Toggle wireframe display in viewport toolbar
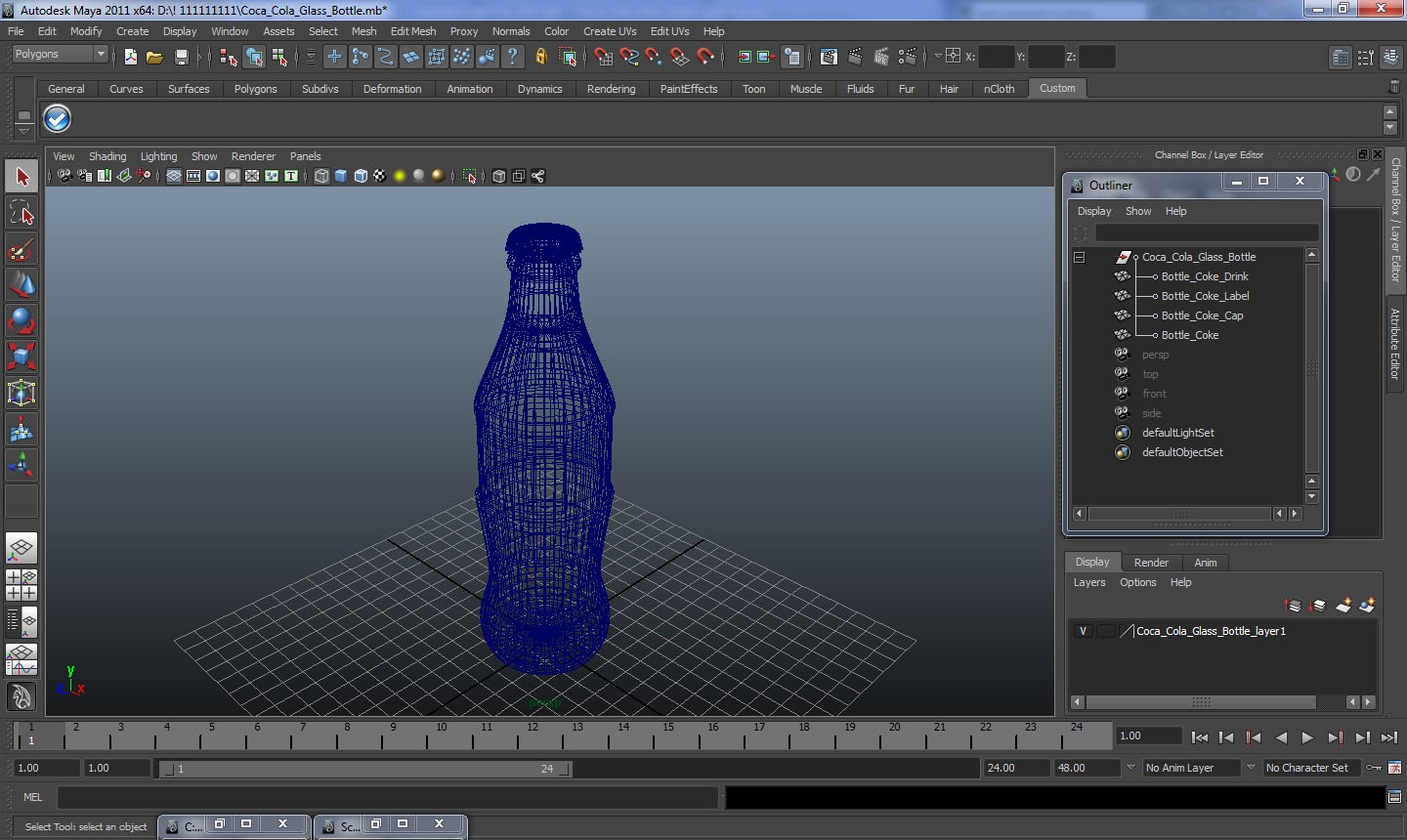 pyautogui.click(x=321, y=176)
